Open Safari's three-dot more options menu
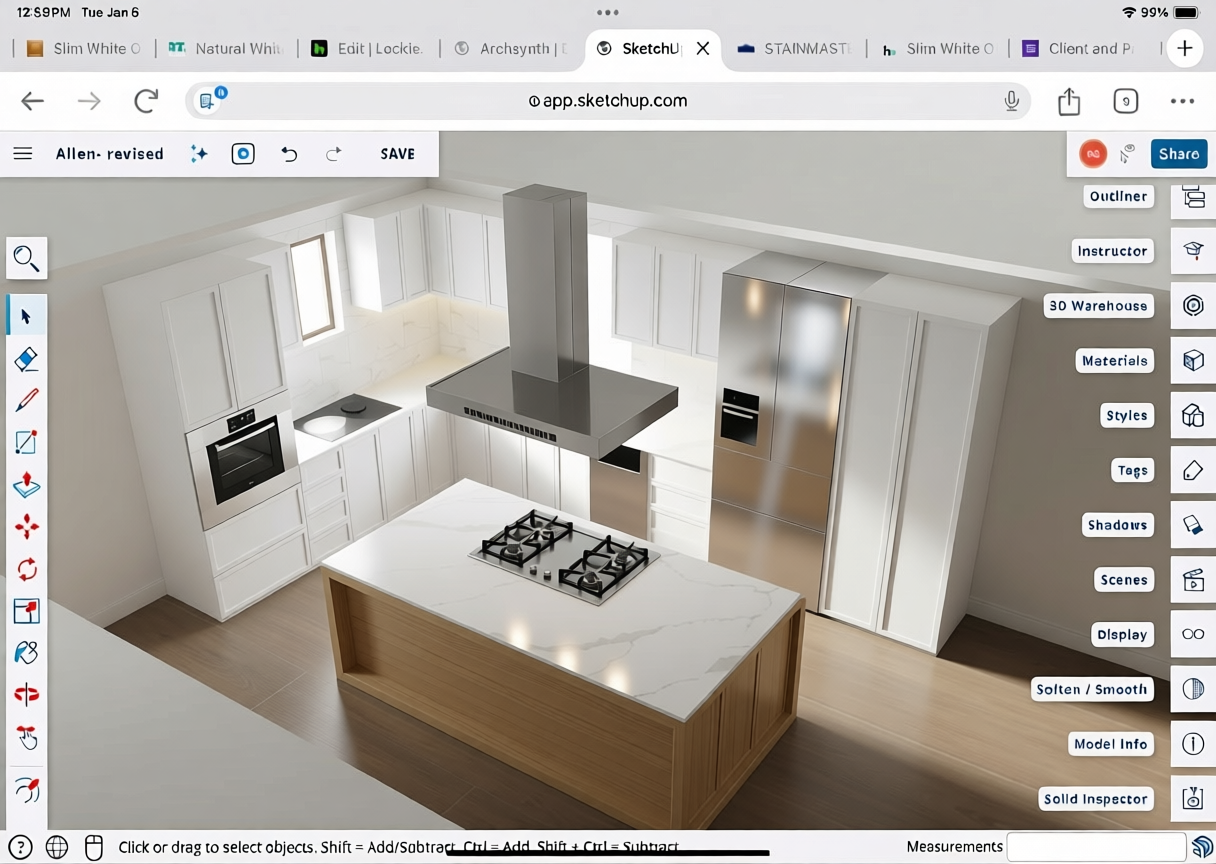The width and height of the screenshot is (1216, 864). point(1182,101)
